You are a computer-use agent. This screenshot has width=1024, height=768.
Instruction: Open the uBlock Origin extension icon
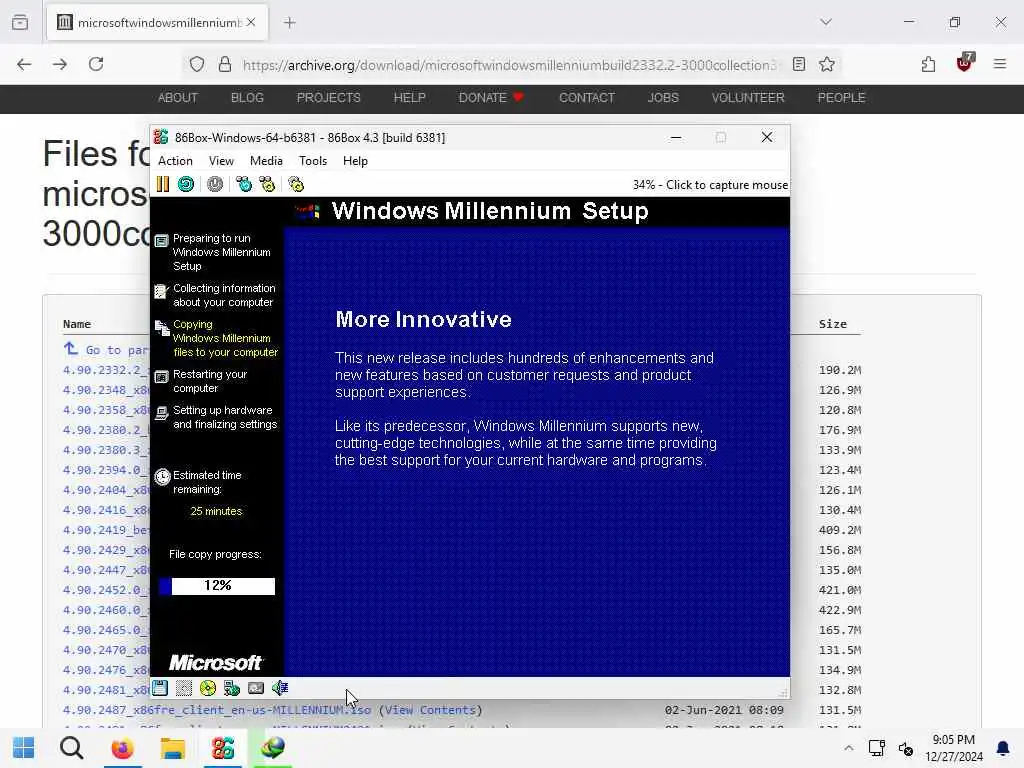pos(965,63)
